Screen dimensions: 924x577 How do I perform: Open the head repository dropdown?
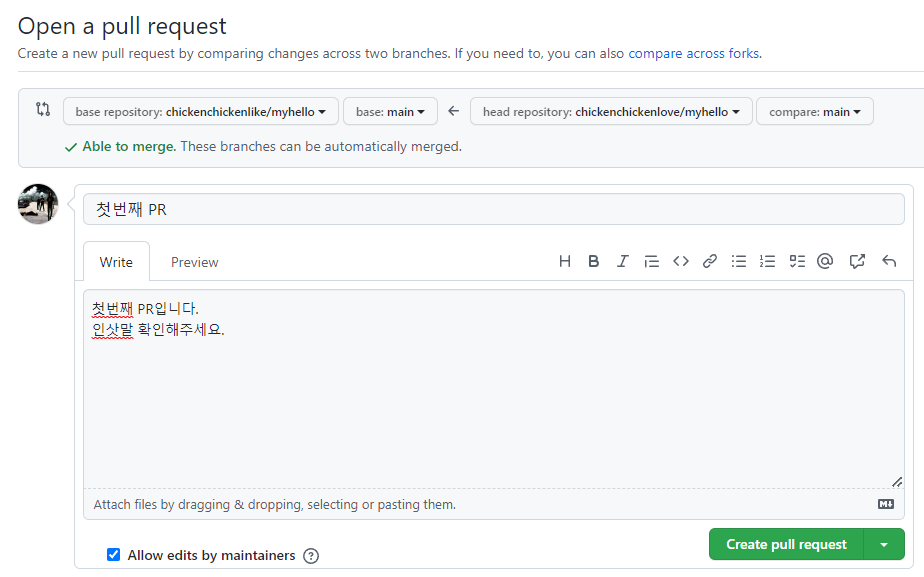611,111
